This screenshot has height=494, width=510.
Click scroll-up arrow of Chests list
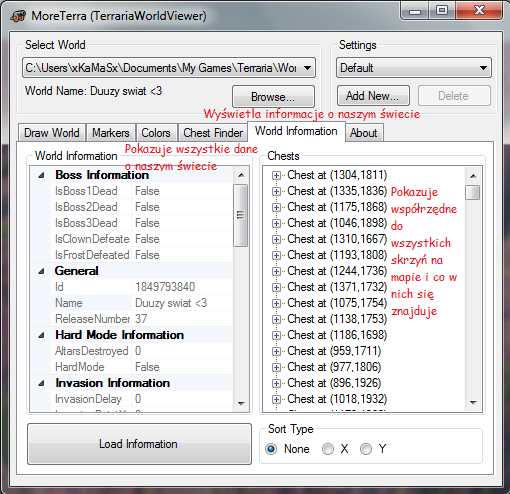(x=473, y=176)
